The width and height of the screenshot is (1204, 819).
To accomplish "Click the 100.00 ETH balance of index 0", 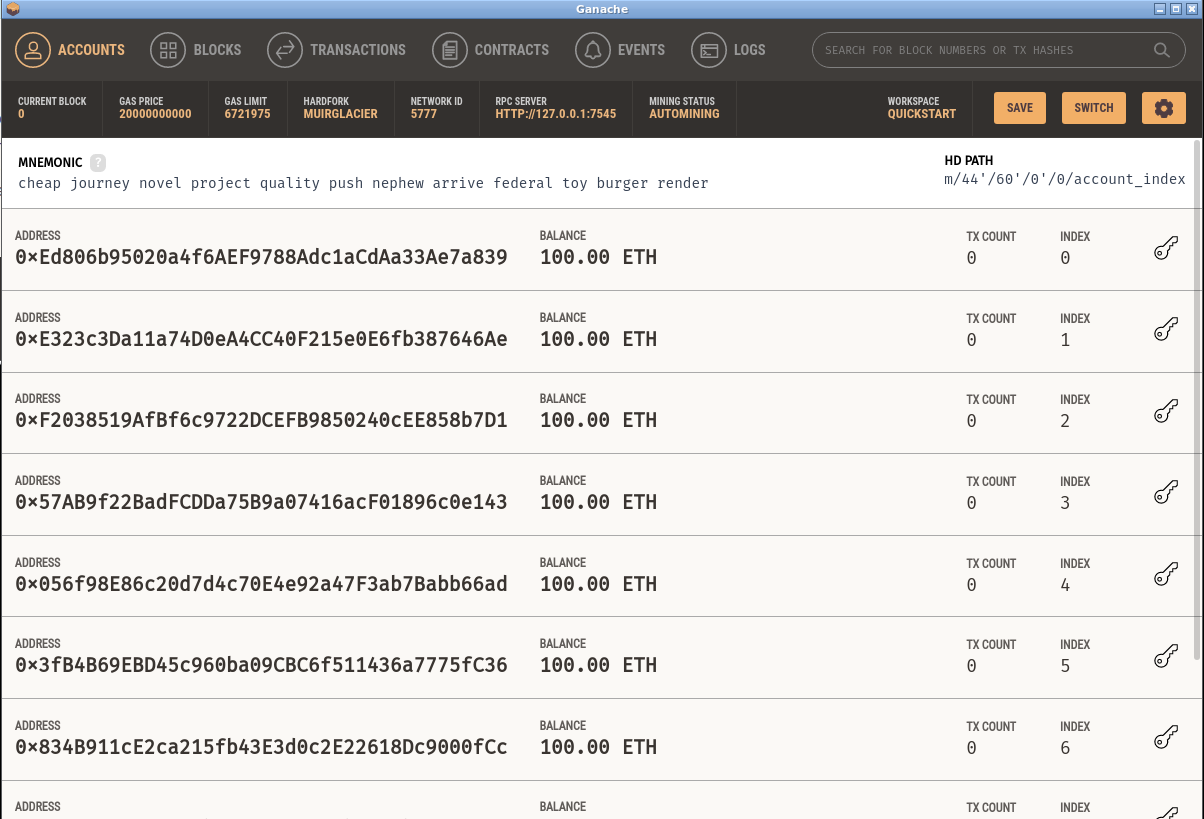I will 598,258.
